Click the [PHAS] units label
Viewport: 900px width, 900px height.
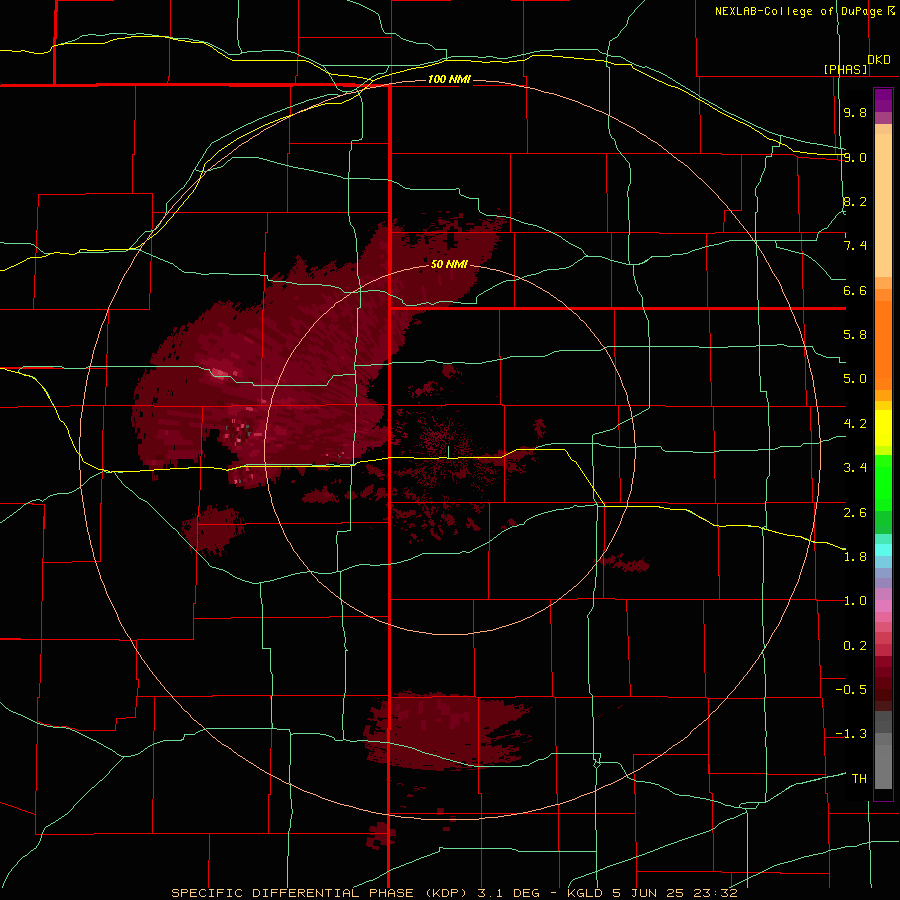[x=845, y=69]
